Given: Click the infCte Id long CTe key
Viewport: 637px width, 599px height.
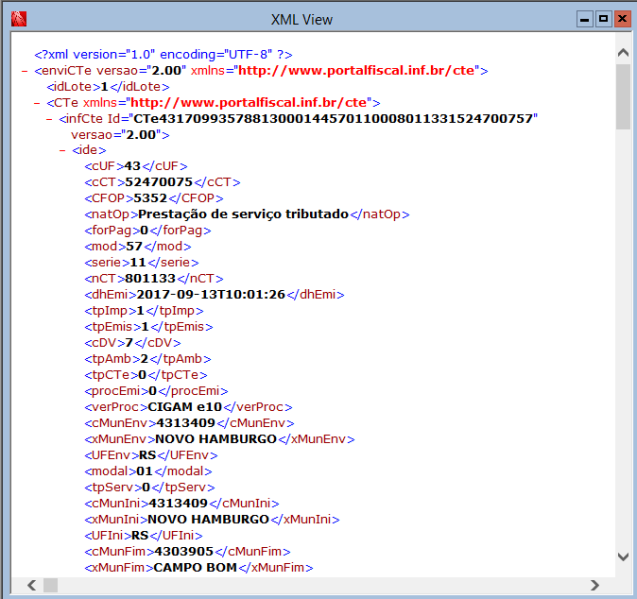Looking at the screenshot, I should (333, 118).
